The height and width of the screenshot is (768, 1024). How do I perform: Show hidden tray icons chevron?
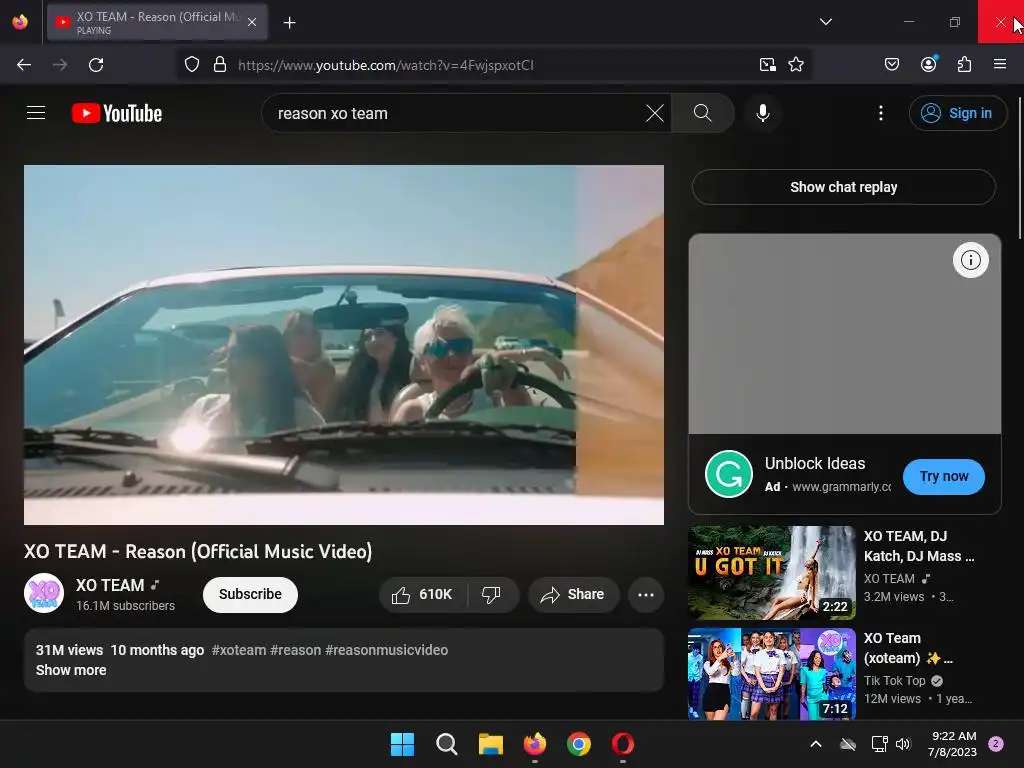pyautogui.click(x=815, y=744)
